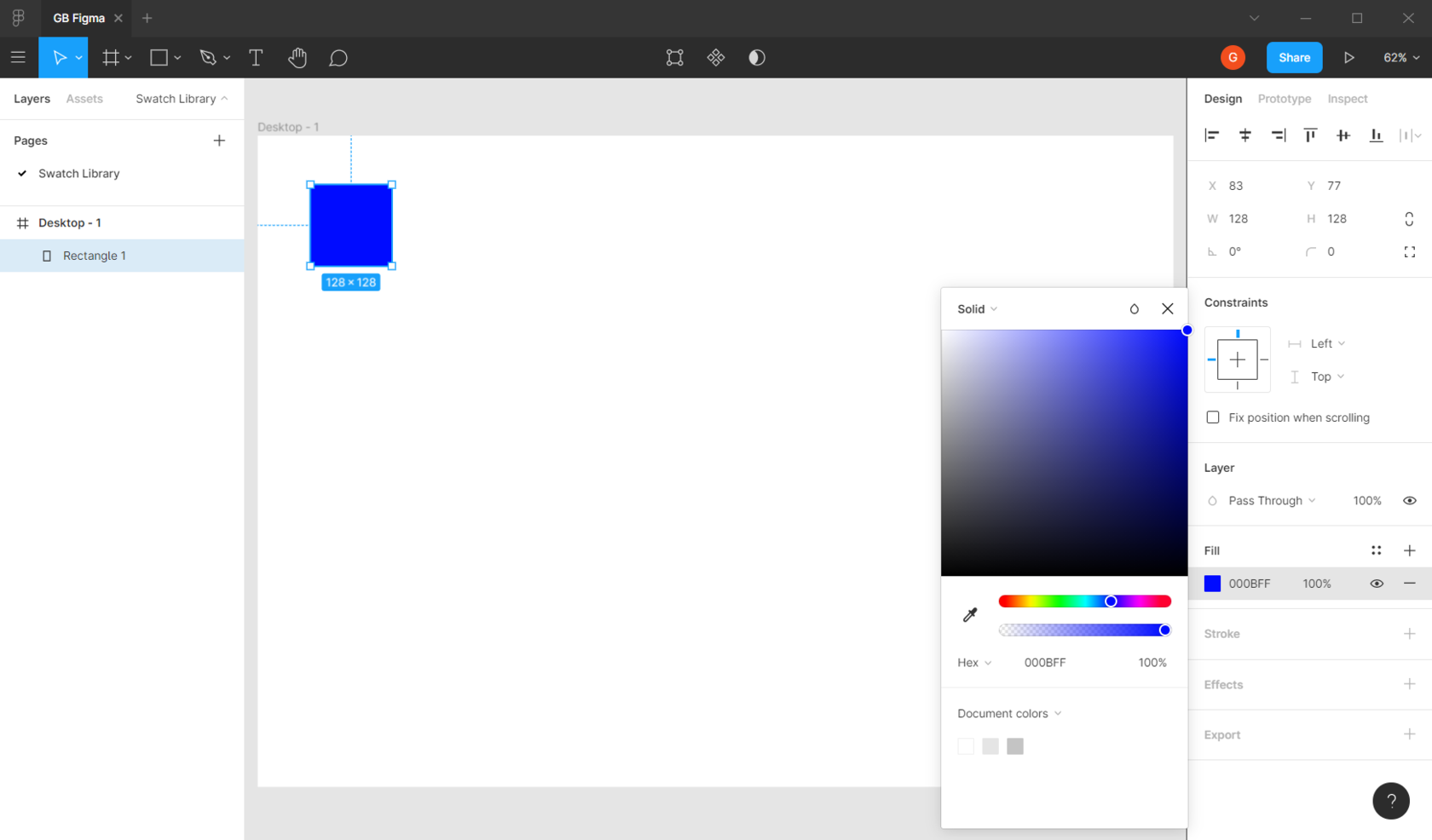The width and height of the screenshot is (1432, 840).
Task: Select the Text tool
Action: (256, 57)
